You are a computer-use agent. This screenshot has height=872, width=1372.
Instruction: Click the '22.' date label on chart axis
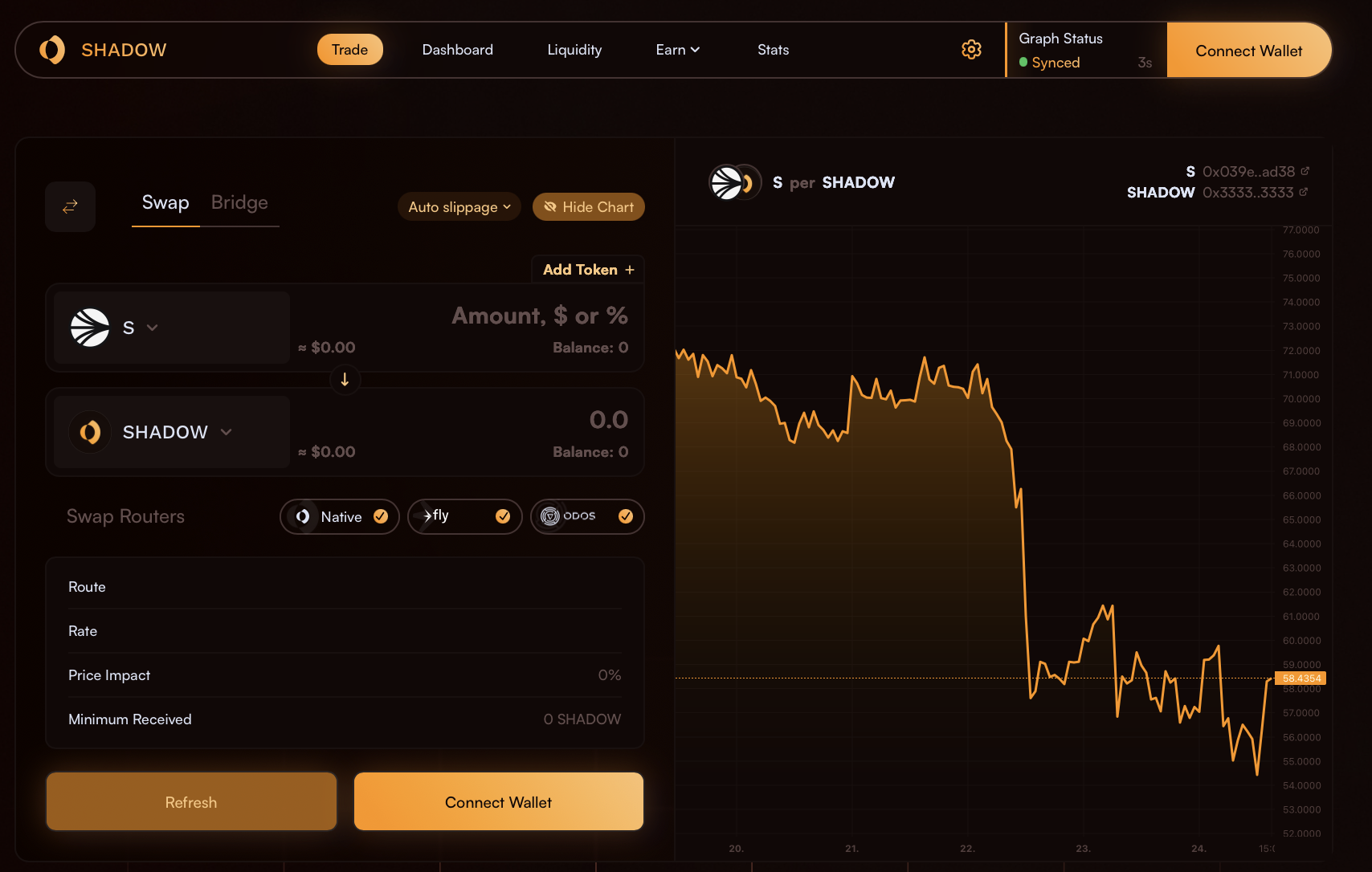[967, 848]
